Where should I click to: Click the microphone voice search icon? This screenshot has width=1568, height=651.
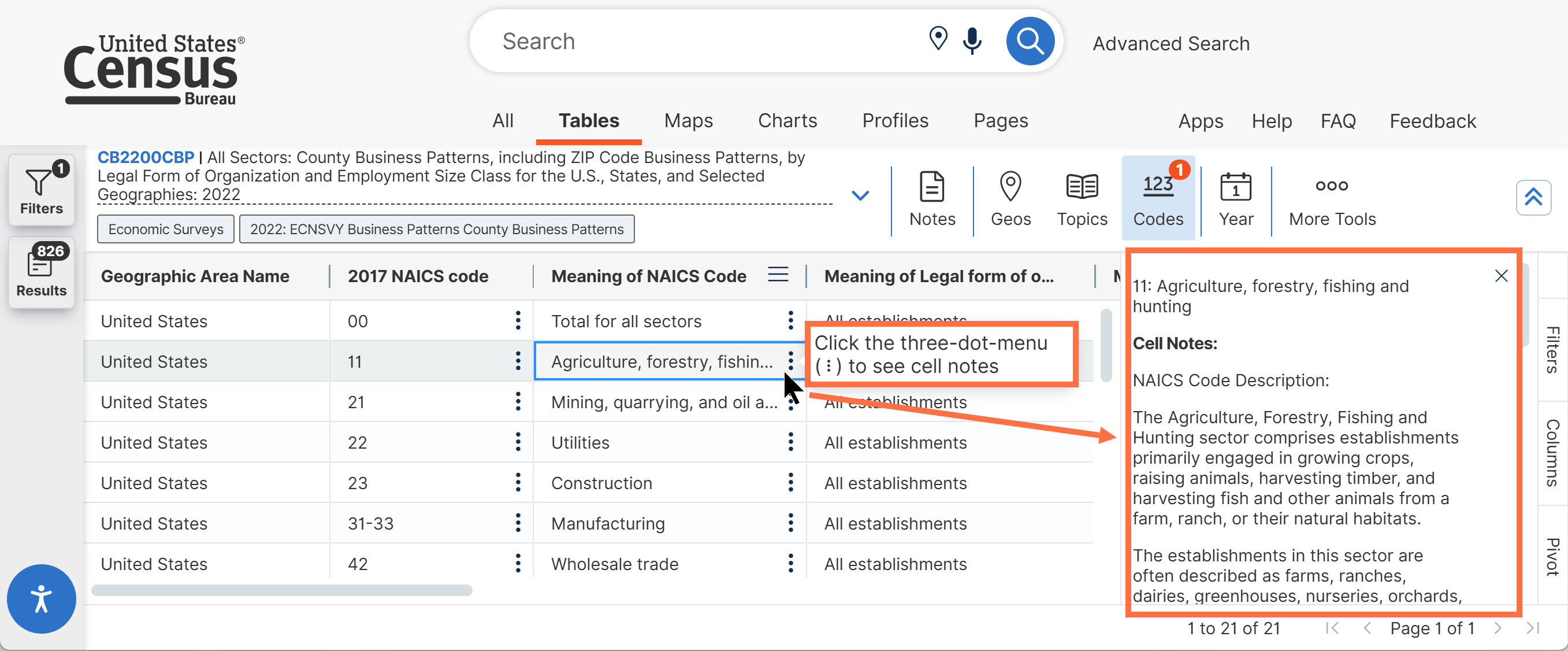972,41
